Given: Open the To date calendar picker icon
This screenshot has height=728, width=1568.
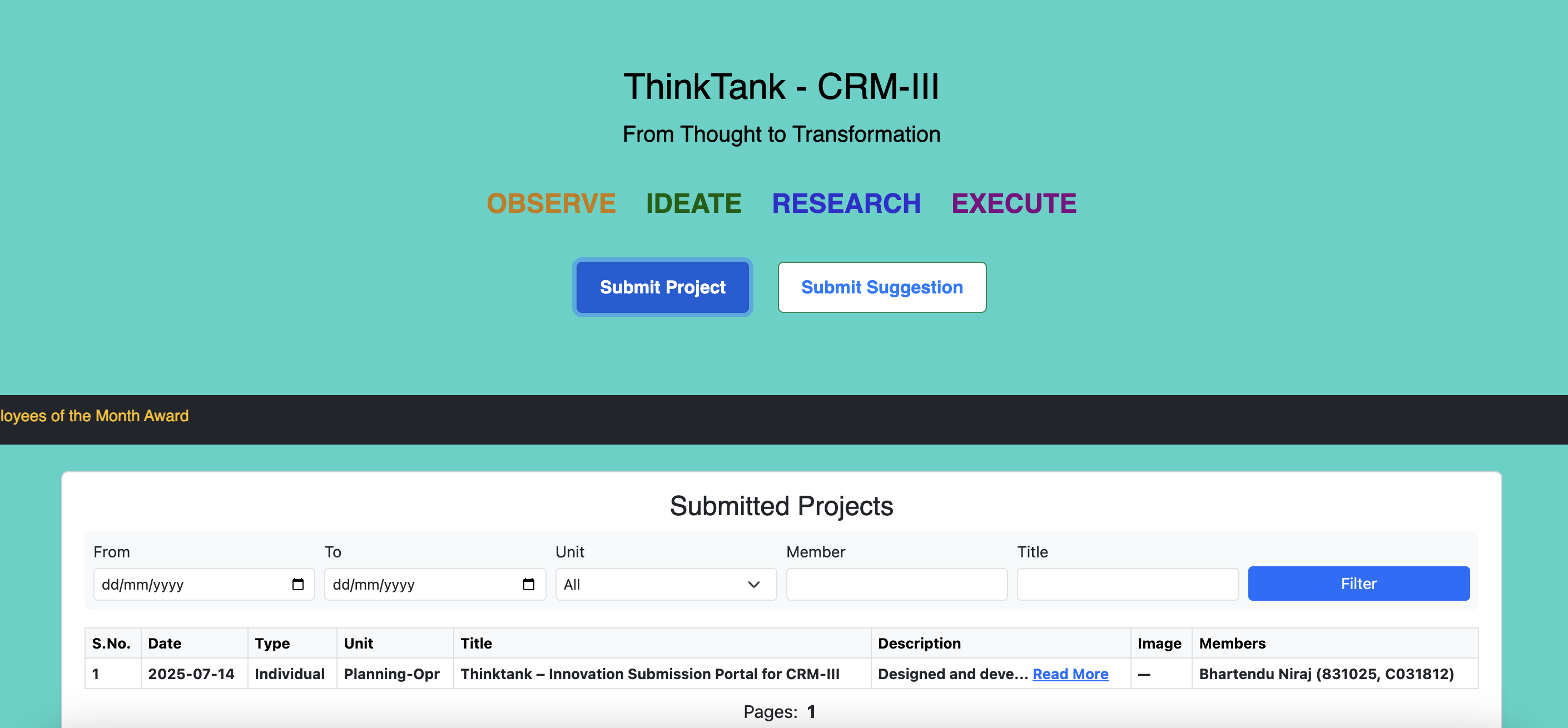Looking at the screenshot, I should 528,584.
